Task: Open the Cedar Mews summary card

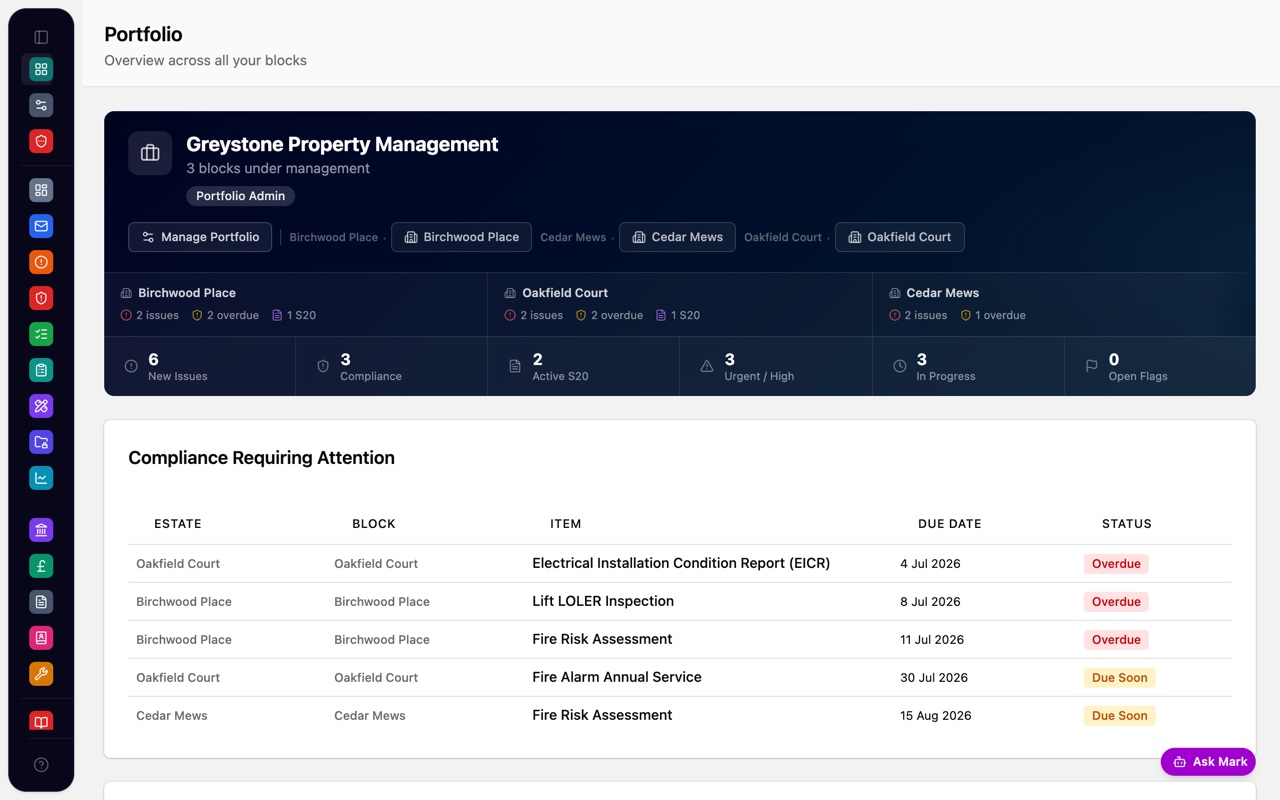Action: (1064, 304)
